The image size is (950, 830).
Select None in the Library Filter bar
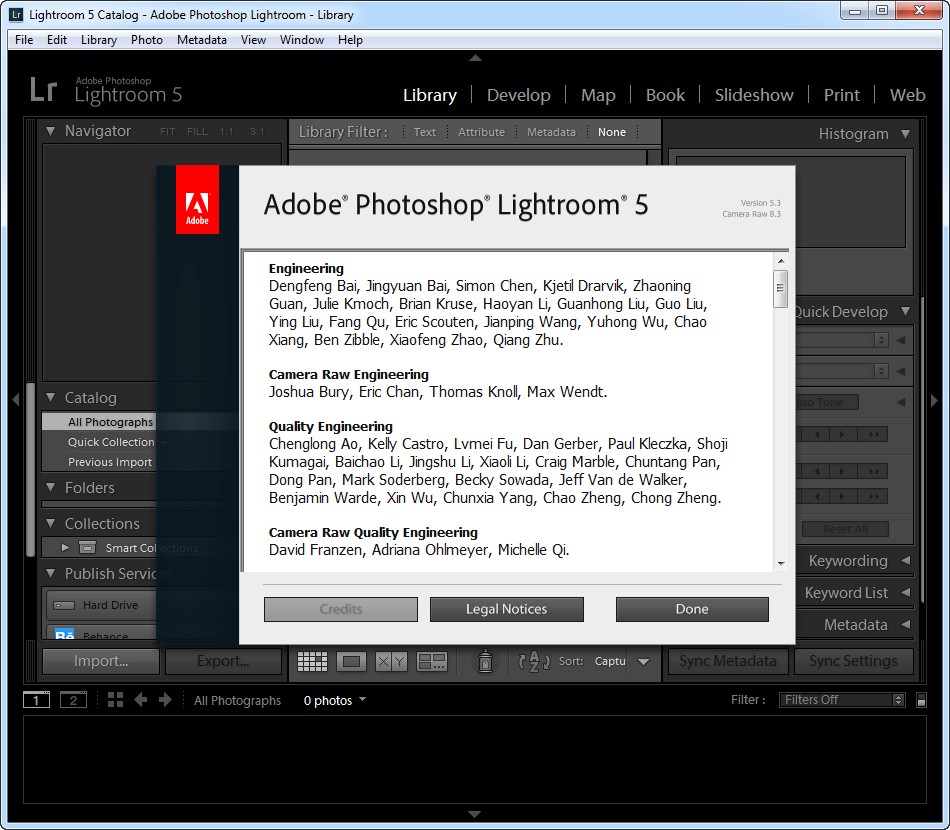click(x=612, y=132)
